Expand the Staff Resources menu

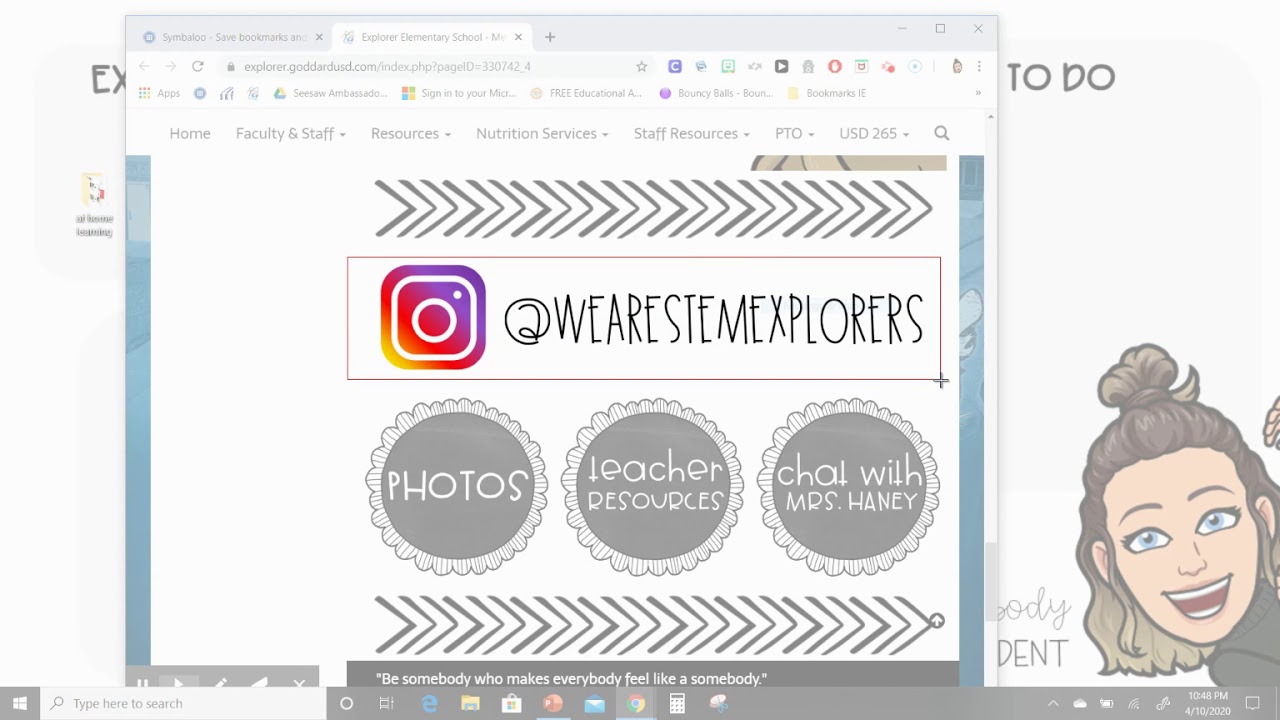[x=692, y=133]
